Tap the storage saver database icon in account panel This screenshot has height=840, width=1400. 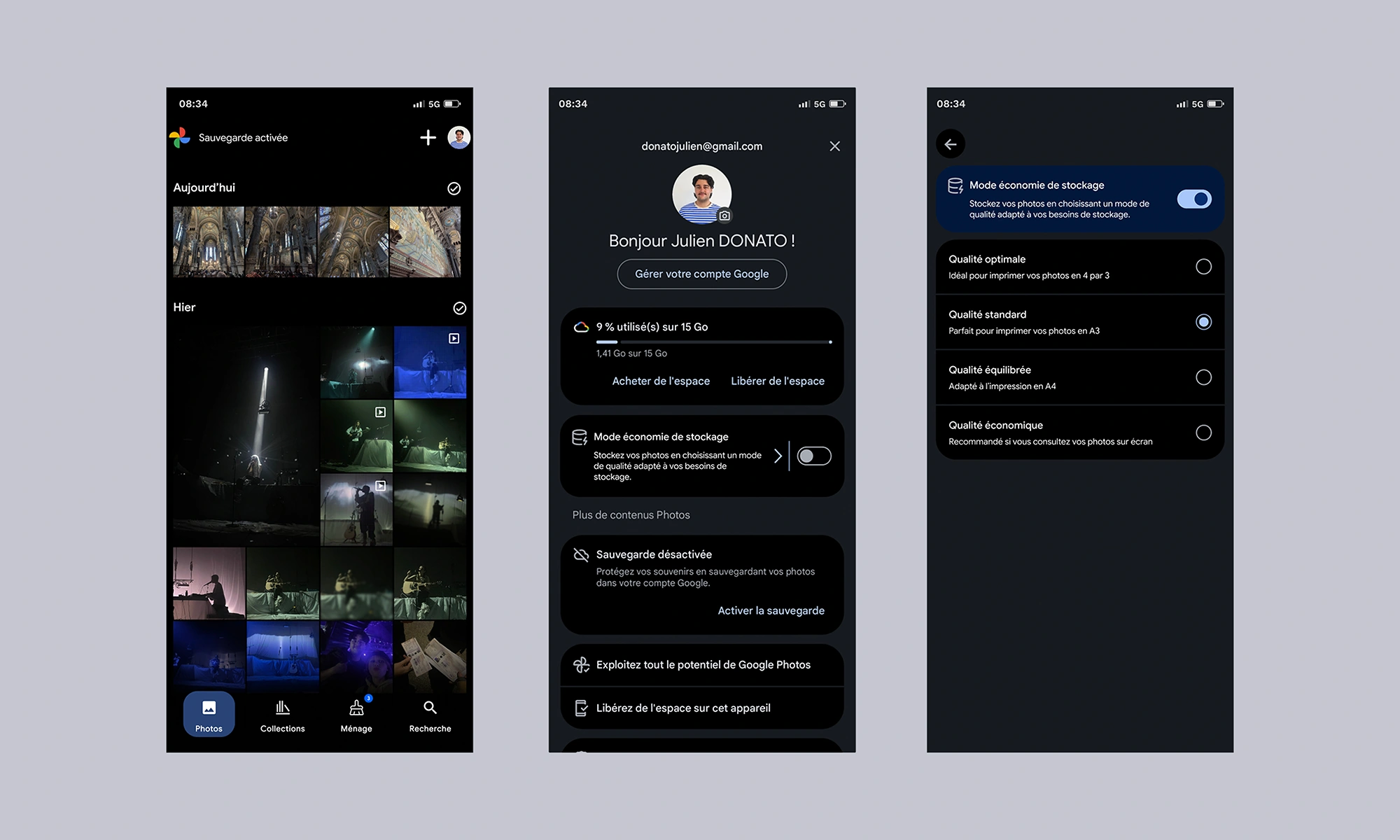tap(580, 437)
